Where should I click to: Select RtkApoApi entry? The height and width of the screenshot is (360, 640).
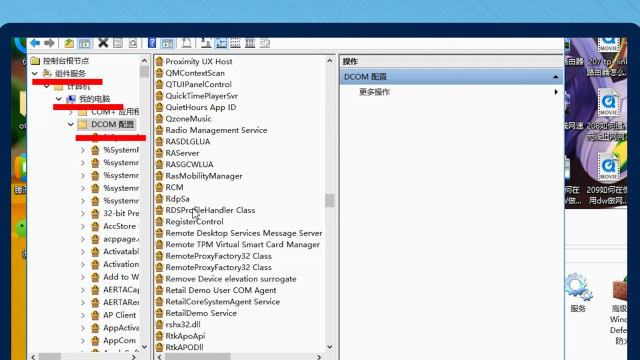(x=185, y=336)
